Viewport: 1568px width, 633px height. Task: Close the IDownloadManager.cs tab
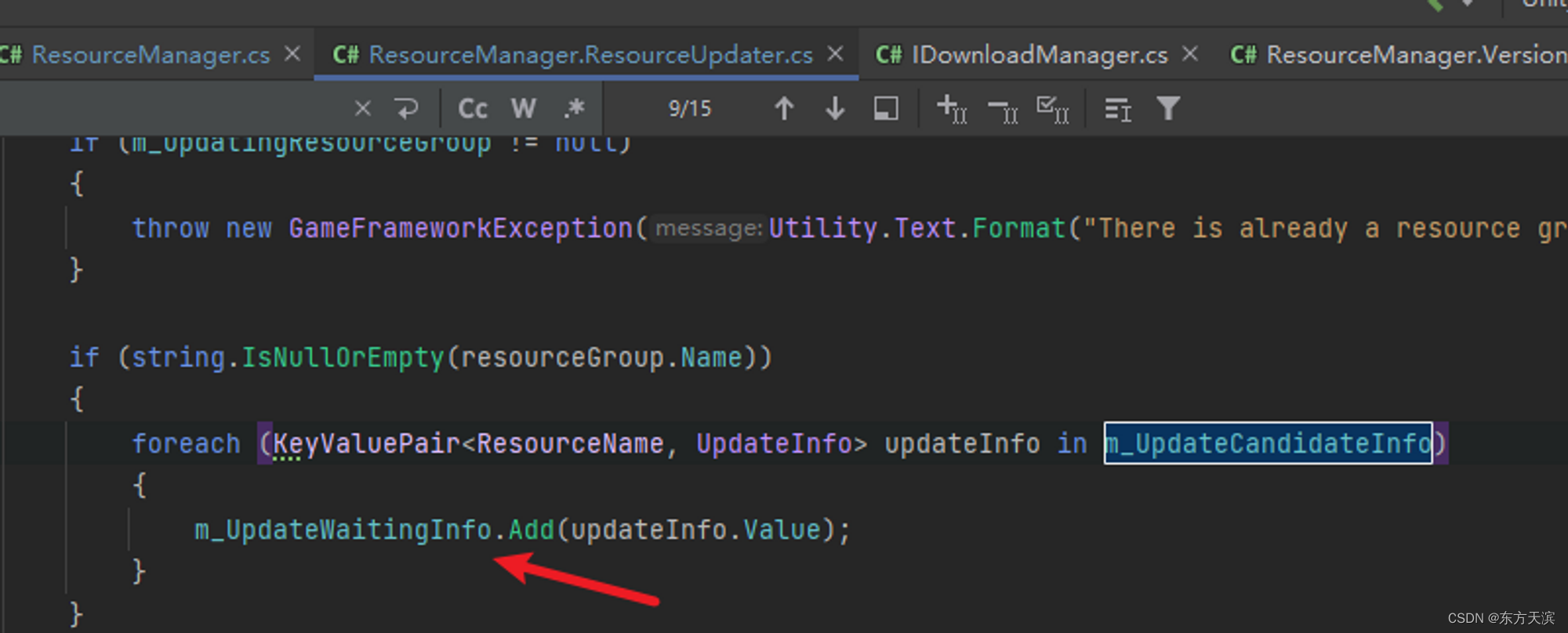point(1190,54)
